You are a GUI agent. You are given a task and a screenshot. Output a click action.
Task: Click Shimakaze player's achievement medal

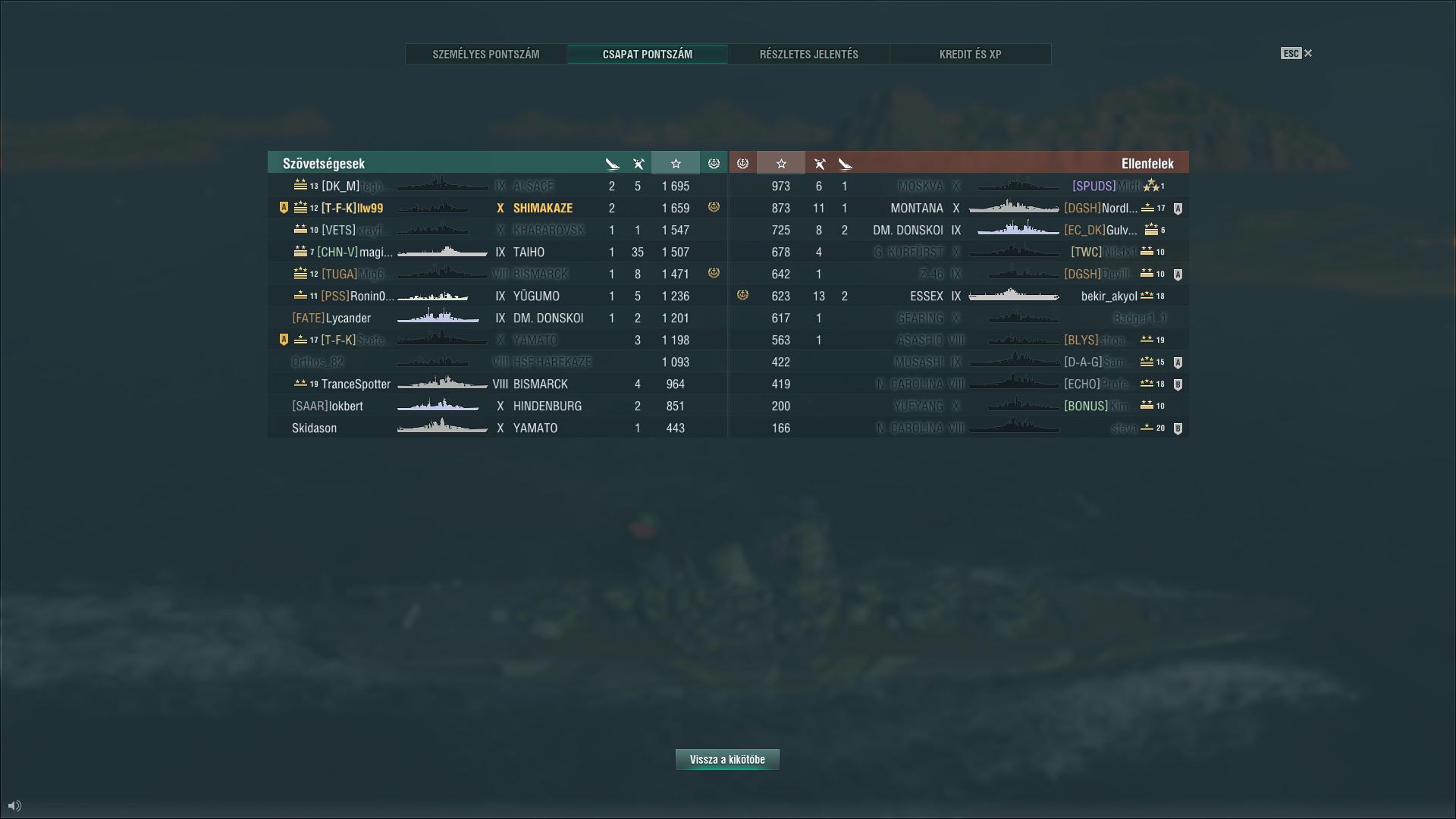click(714, 207)
